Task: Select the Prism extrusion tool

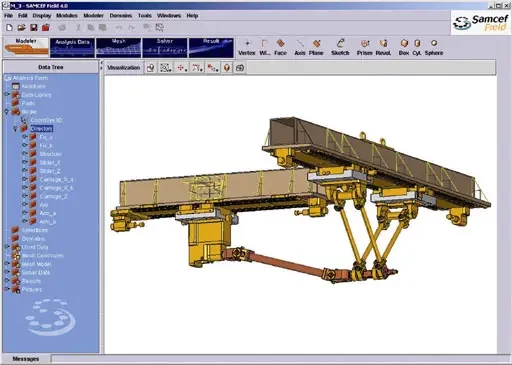Action: [x=364, y=47]
